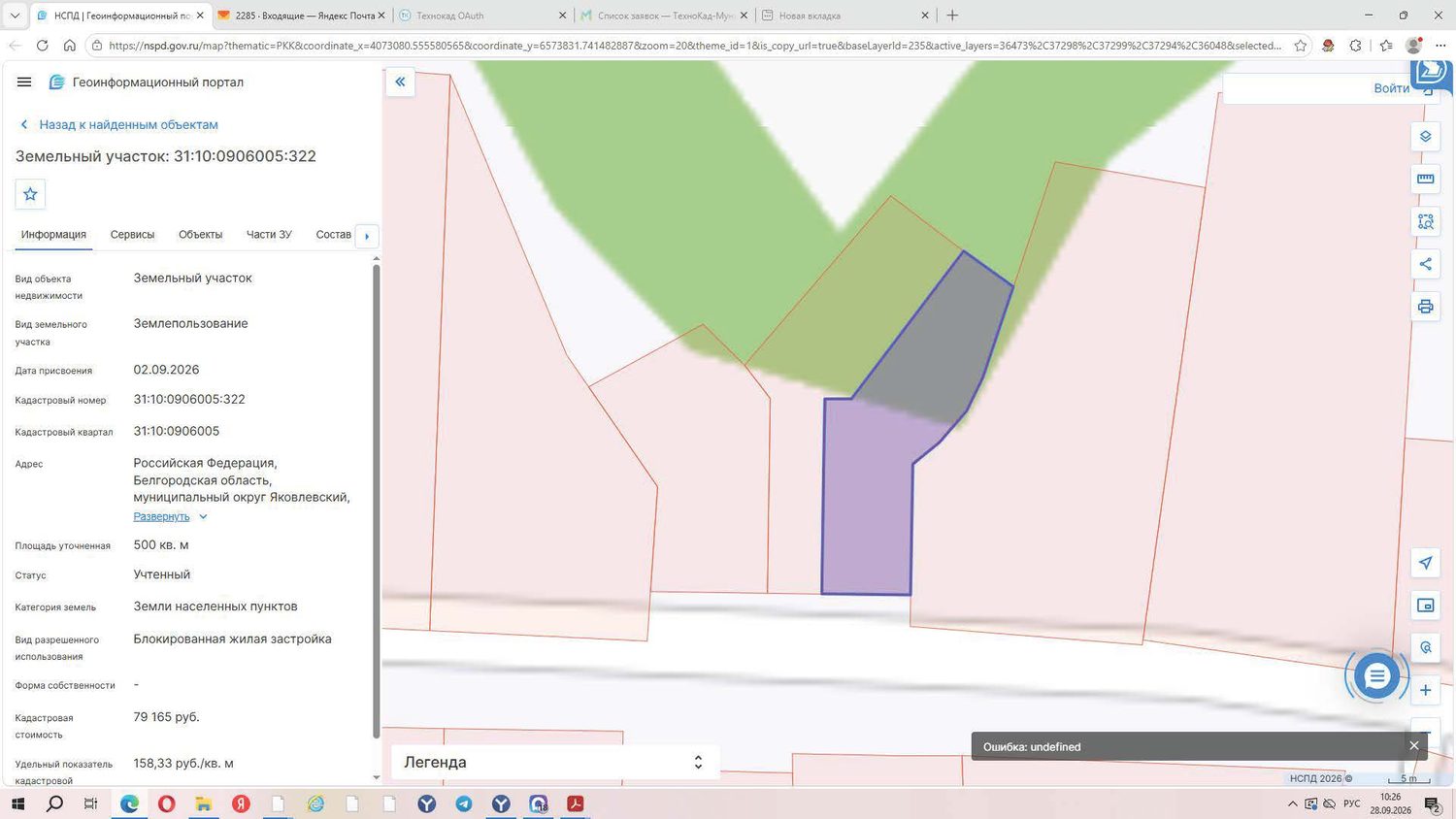1456x819 pixels.
Task: Add the land parcel to favorites with the star
Action: 30,194
